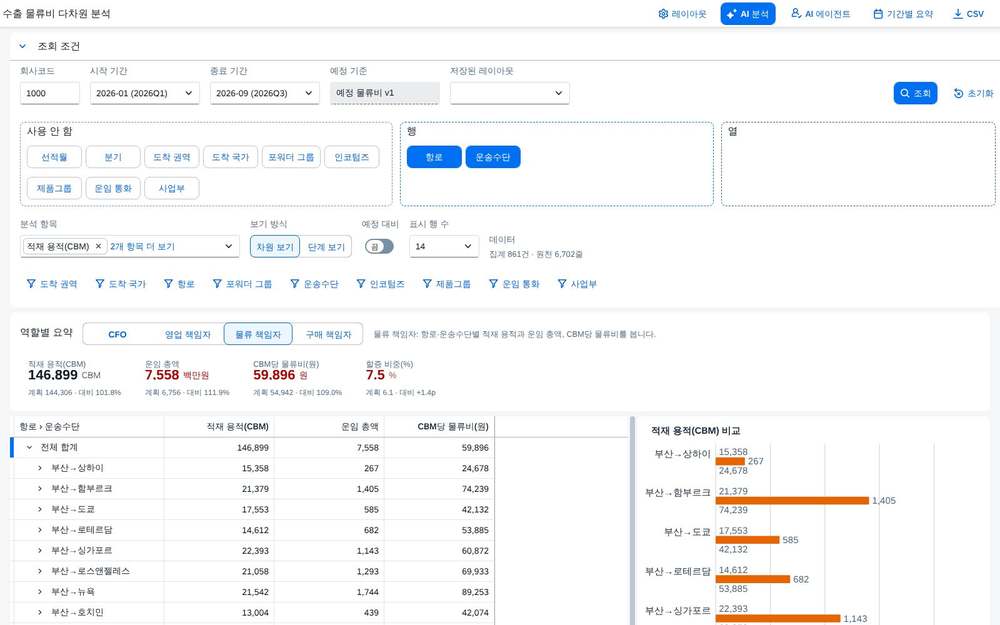Open the 종료 기간 dropdown

(264, 93)
